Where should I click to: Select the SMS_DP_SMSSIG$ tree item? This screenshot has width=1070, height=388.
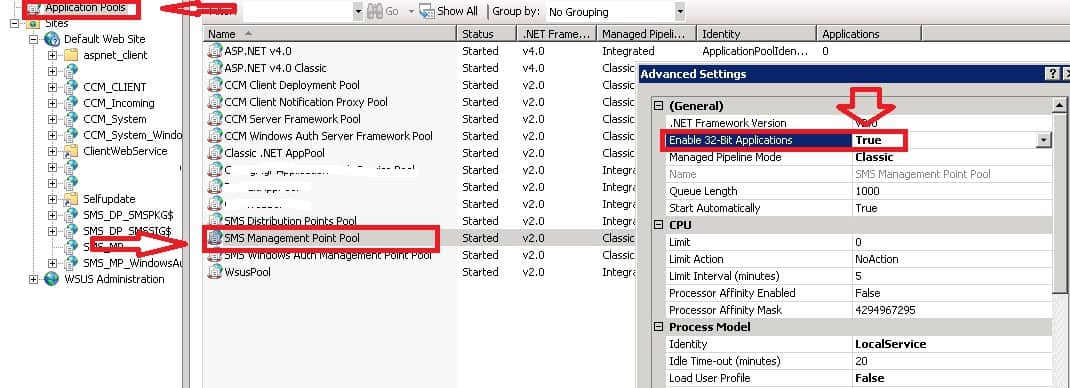click(127, 231)
